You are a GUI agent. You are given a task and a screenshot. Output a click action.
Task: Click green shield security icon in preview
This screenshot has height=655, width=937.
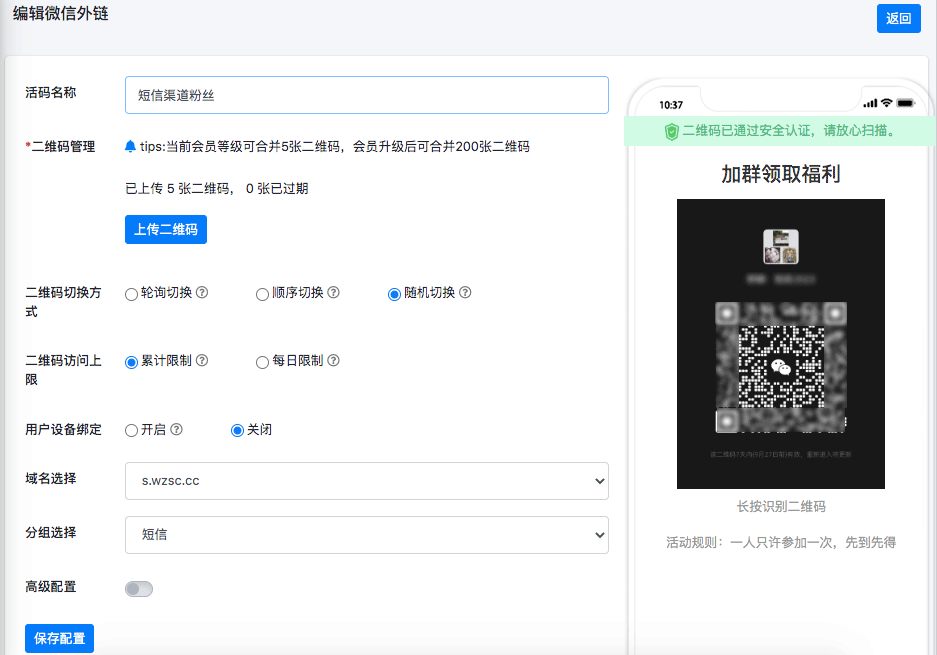coord(671,131)
